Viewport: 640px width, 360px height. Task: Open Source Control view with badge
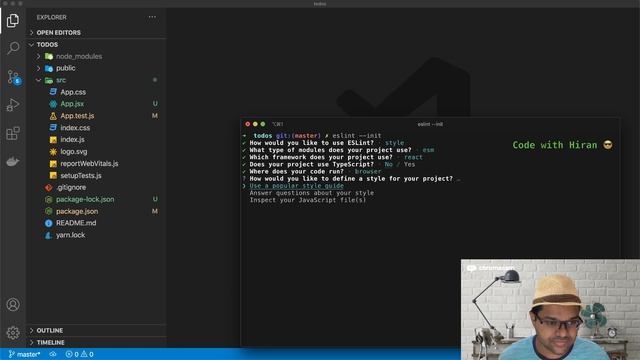(13, 77)
